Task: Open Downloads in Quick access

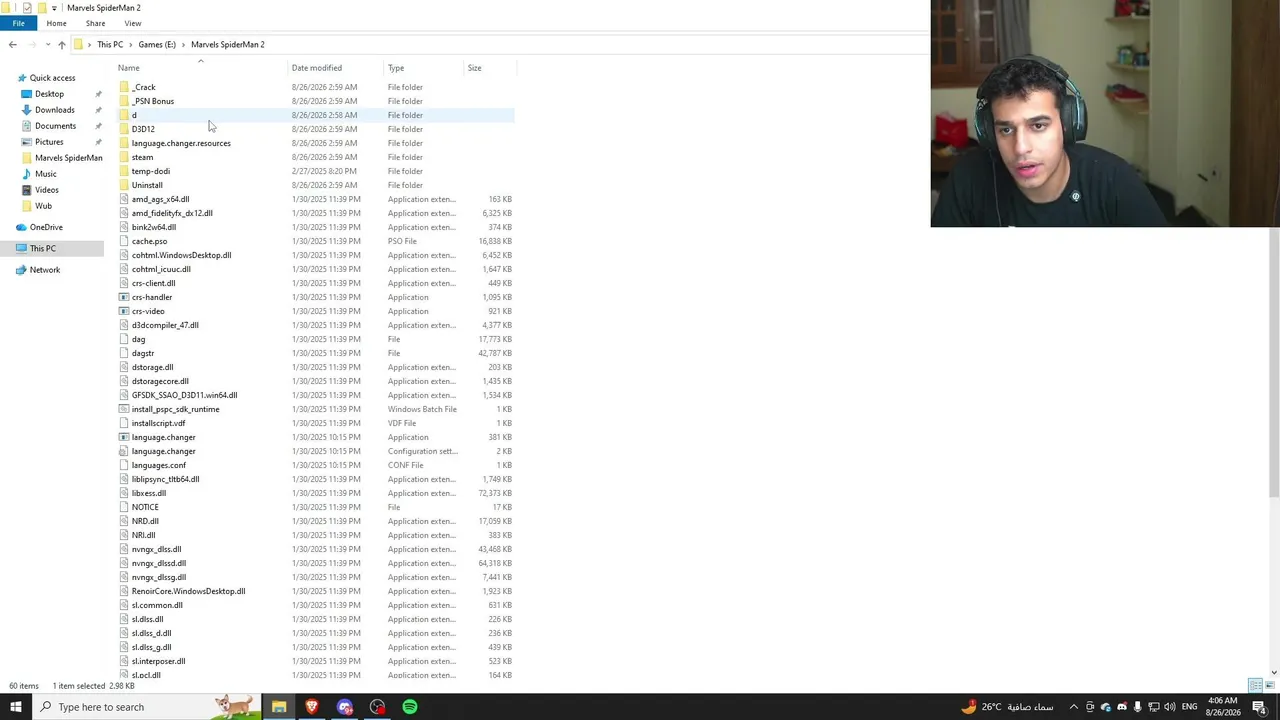Action: [55, 110]
